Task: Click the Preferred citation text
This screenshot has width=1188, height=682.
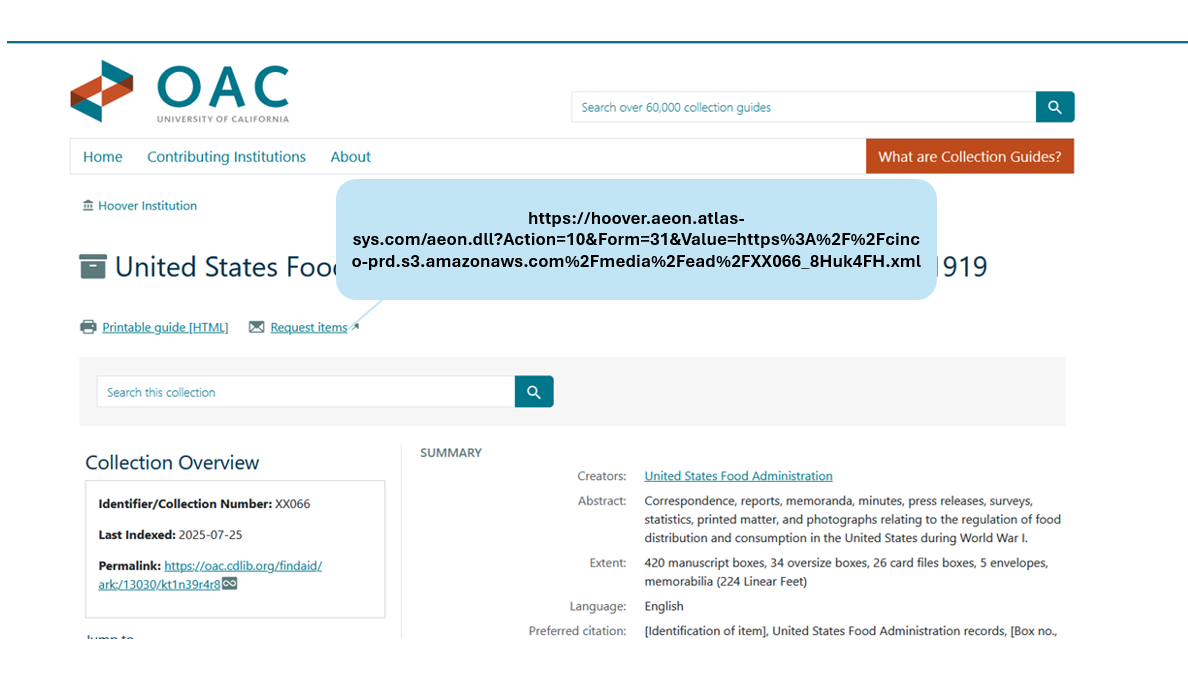Action: (x=850, y=630)
